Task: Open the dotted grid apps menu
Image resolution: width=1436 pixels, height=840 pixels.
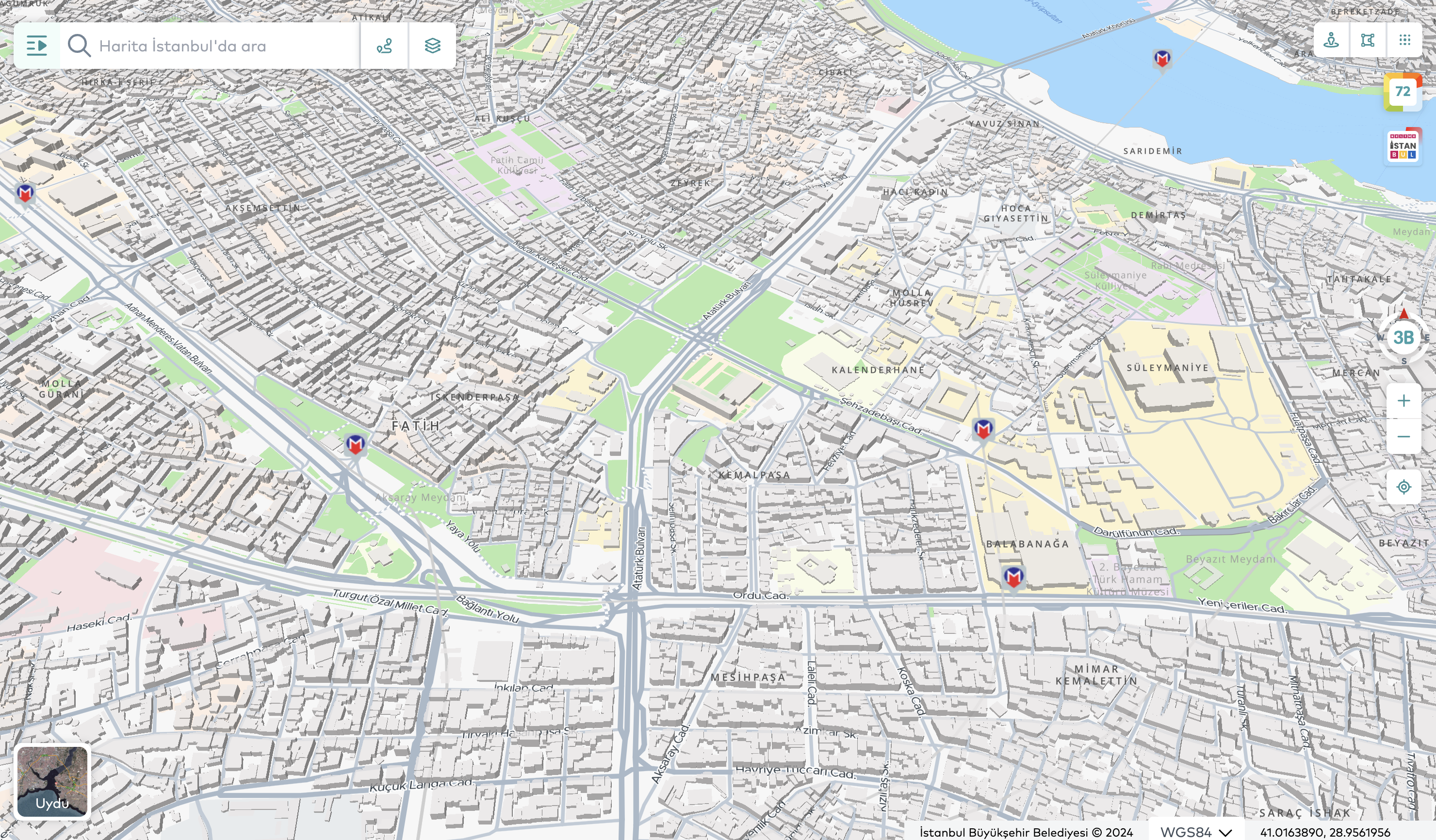Action: click(1404, 40)
